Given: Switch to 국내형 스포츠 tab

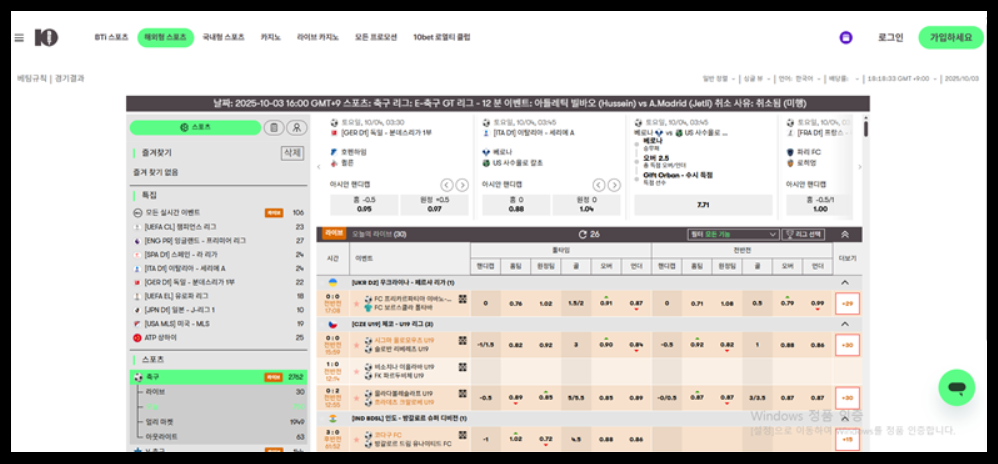Looking at the screenshot, I should tap(223, 38).
